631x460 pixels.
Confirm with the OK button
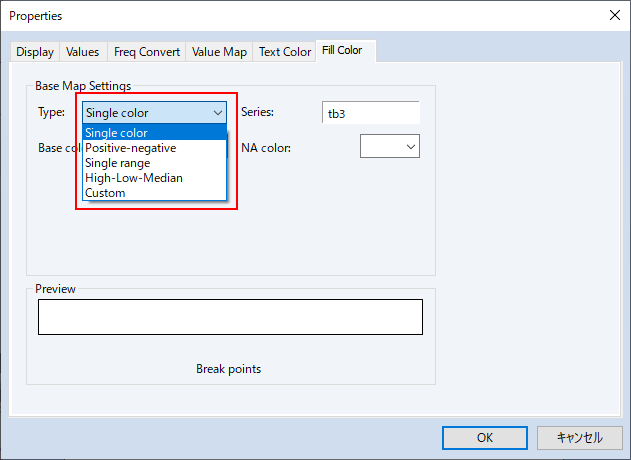[485, 438]
